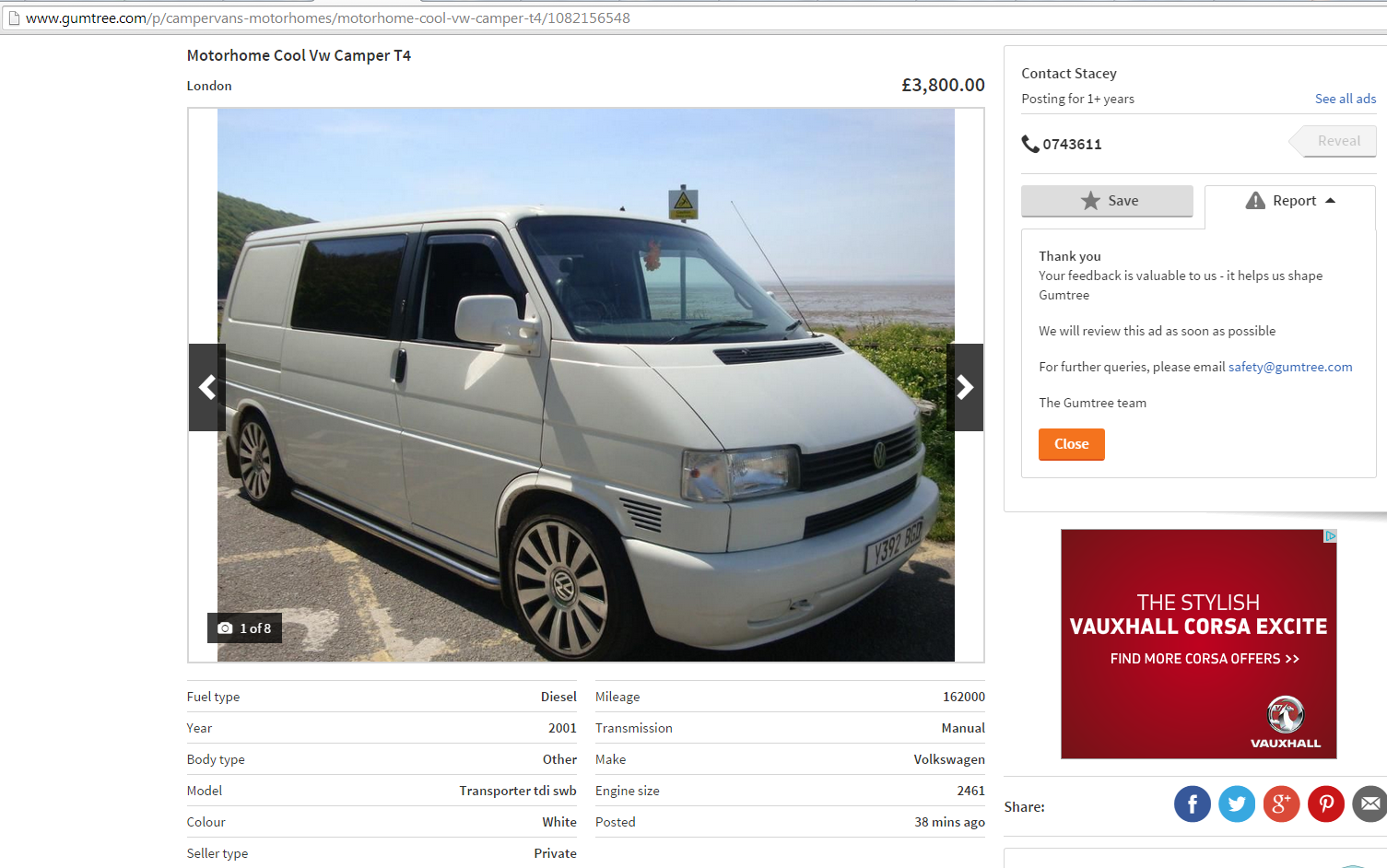Save this ad with star button
1387x868 pixels.
1107,201
